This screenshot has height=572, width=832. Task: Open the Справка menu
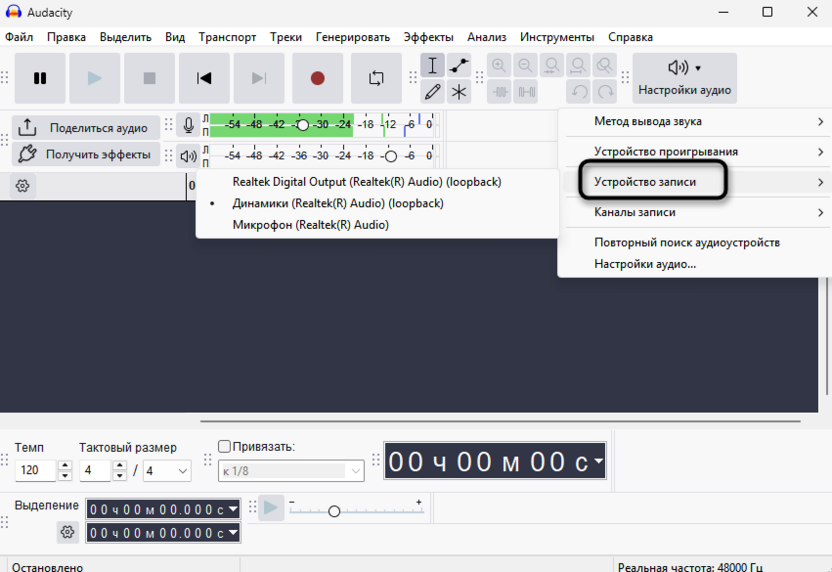[x=630, y=37]
